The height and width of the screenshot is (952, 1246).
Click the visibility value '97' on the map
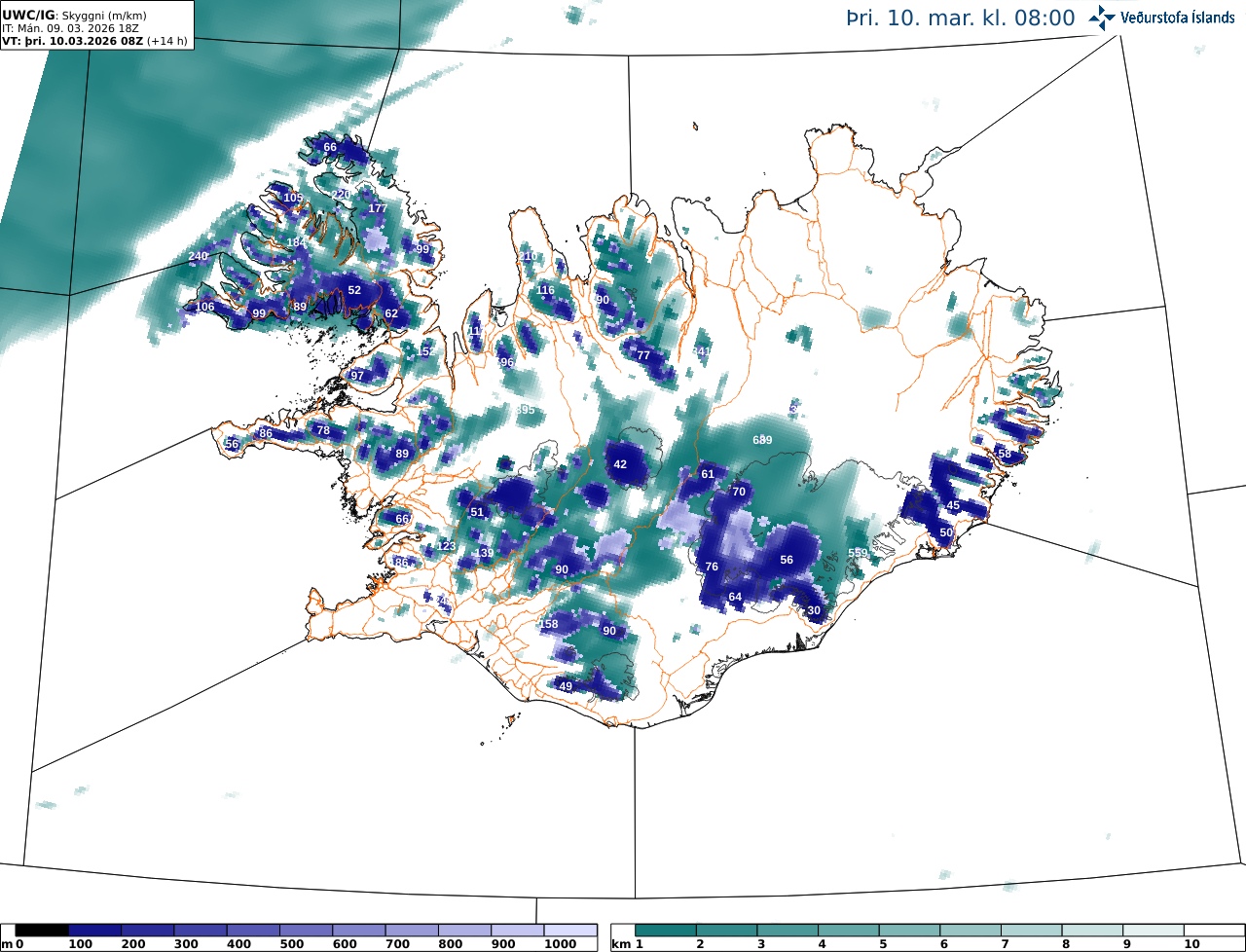click(x=357, y=376)
